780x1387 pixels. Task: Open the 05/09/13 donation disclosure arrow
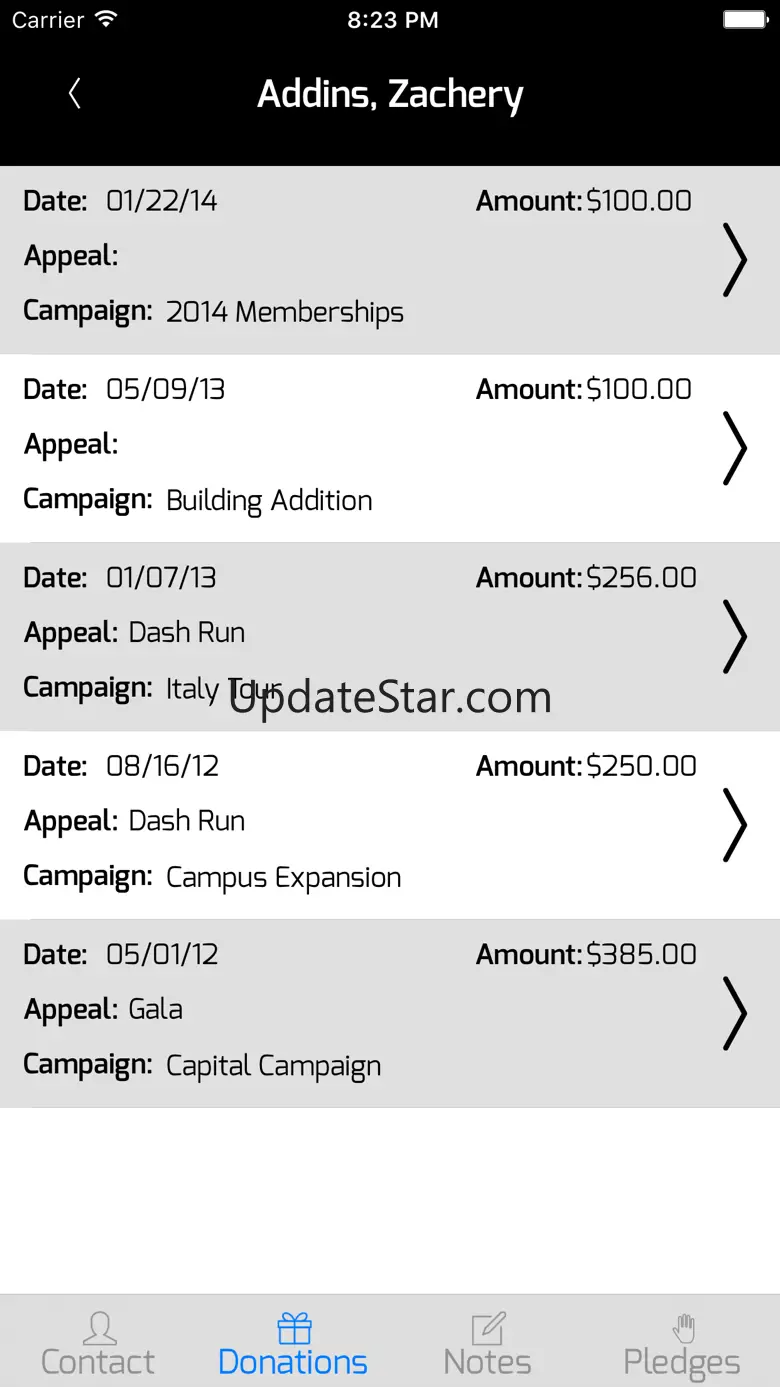734,448
